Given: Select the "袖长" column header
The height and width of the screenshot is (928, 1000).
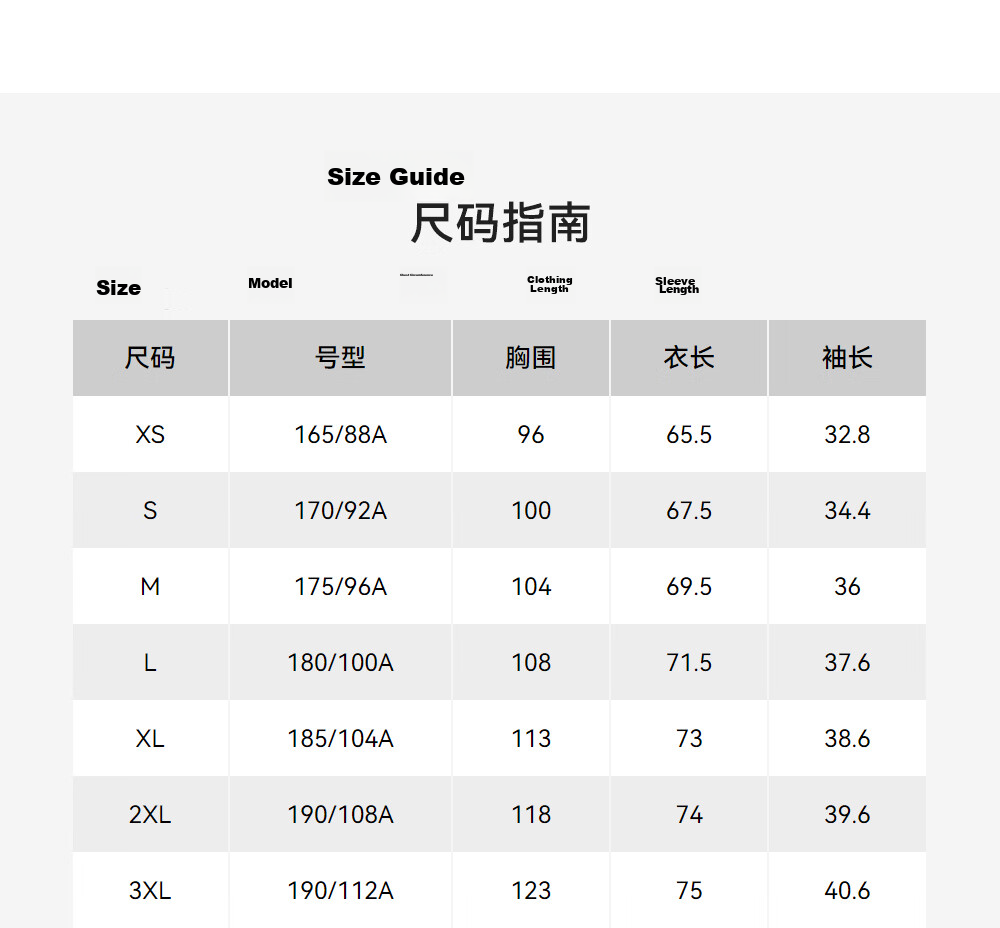Looking at the screenshot, I should [x=848, y=358].
